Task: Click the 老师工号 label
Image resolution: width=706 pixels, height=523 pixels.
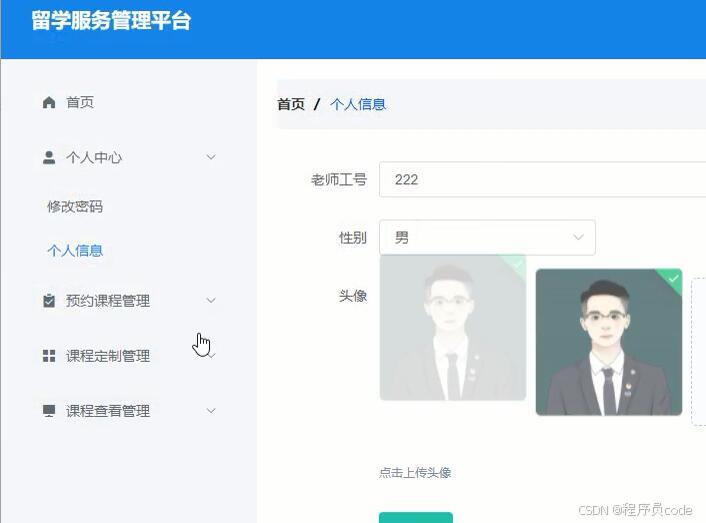Action: tap(339, 180)
